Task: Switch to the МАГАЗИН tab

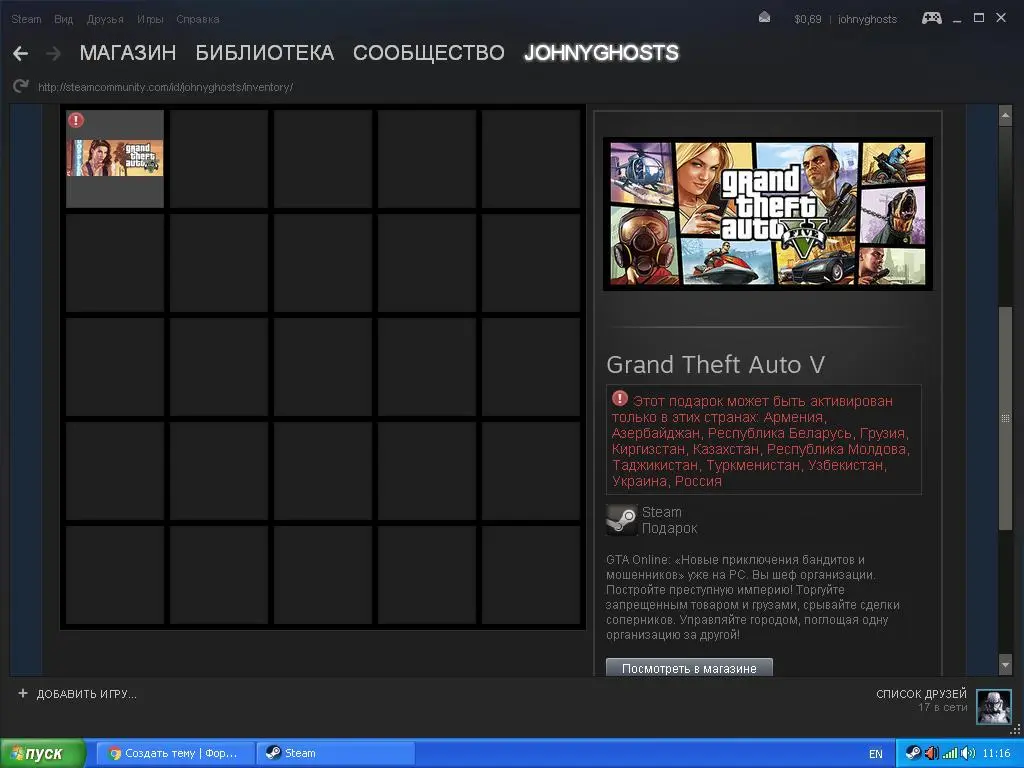Action: (128, 53)
